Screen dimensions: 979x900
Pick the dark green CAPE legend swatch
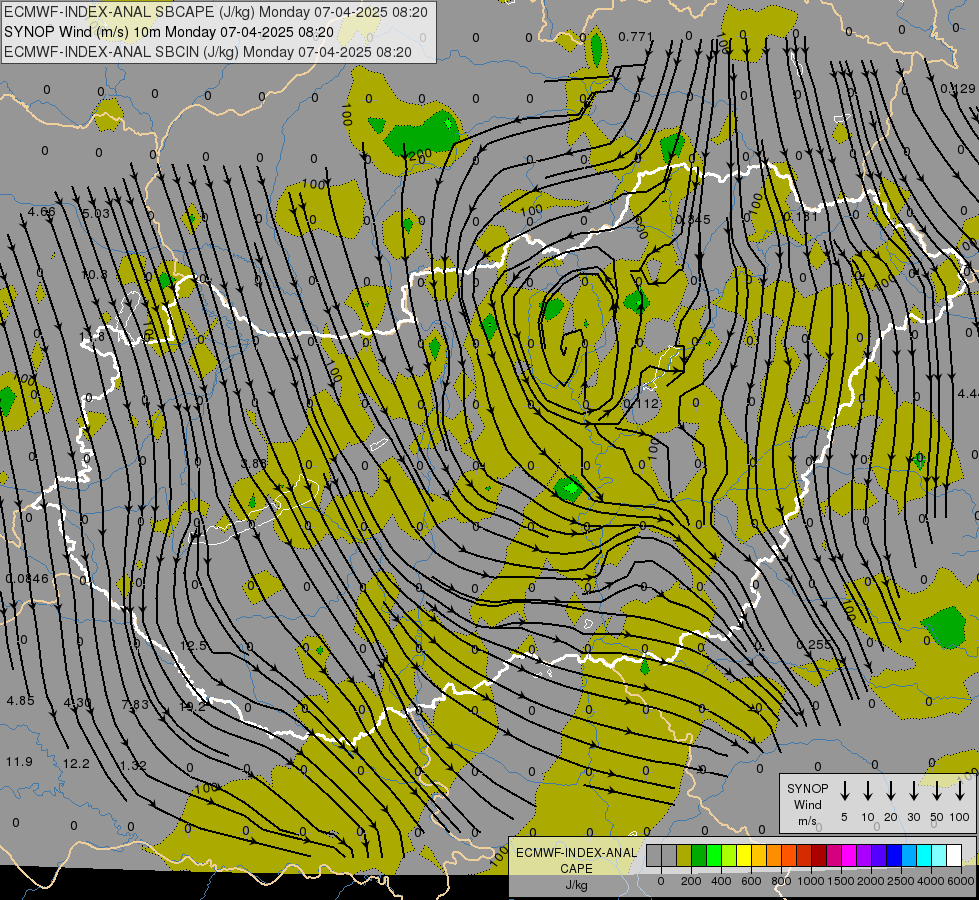click(699, 855)
